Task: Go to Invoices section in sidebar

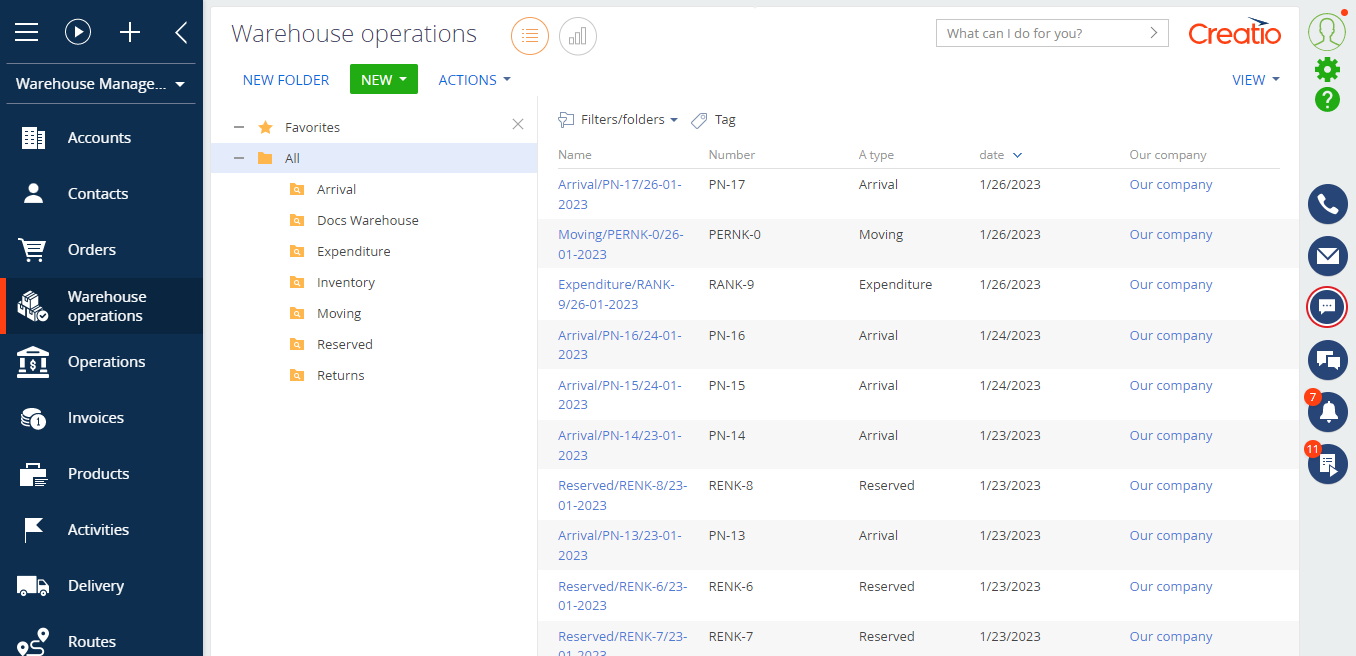Action: tap(95, 418)
